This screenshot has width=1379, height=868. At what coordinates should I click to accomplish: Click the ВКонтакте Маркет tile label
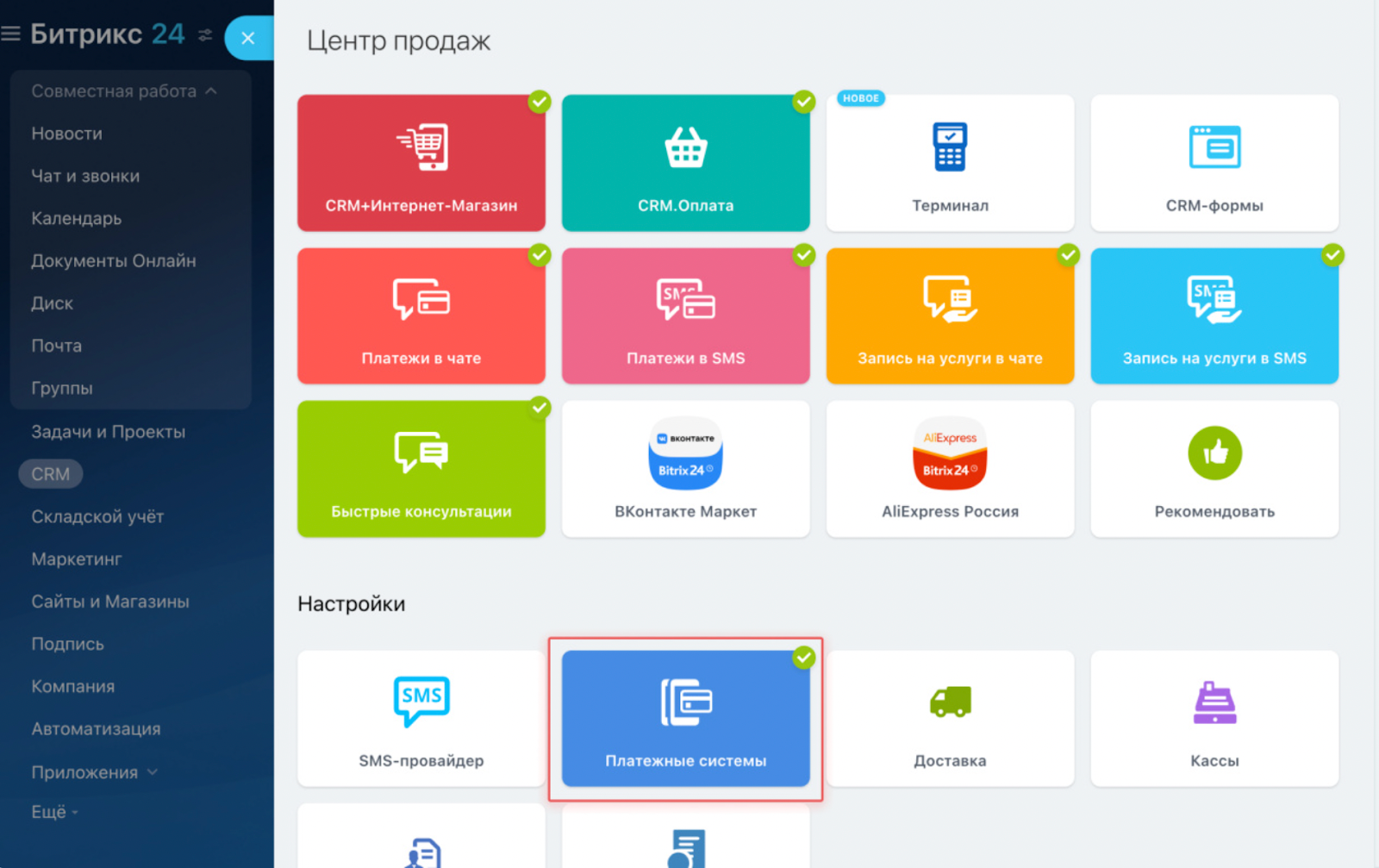686,511
